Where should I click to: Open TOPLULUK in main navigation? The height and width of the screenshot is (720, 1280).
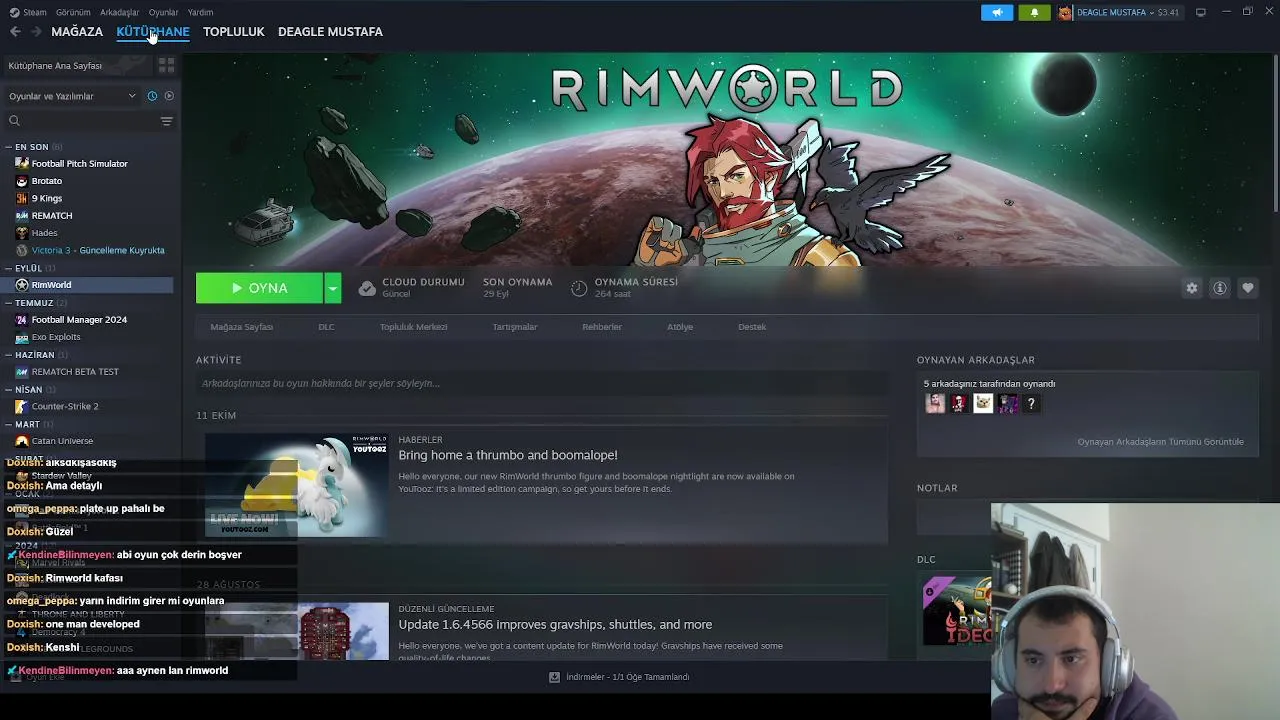(x=234, y=32)
